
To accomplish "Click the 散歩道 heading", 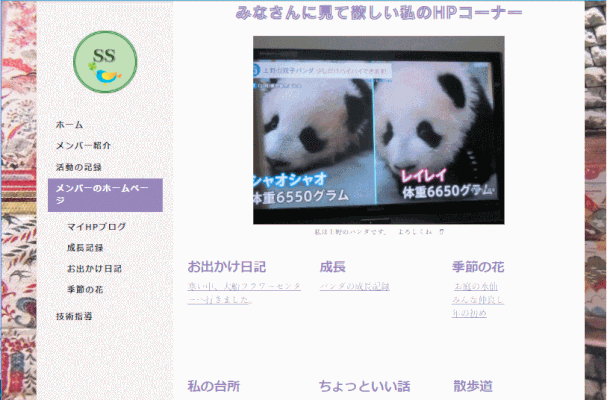I will pos(473,386).
